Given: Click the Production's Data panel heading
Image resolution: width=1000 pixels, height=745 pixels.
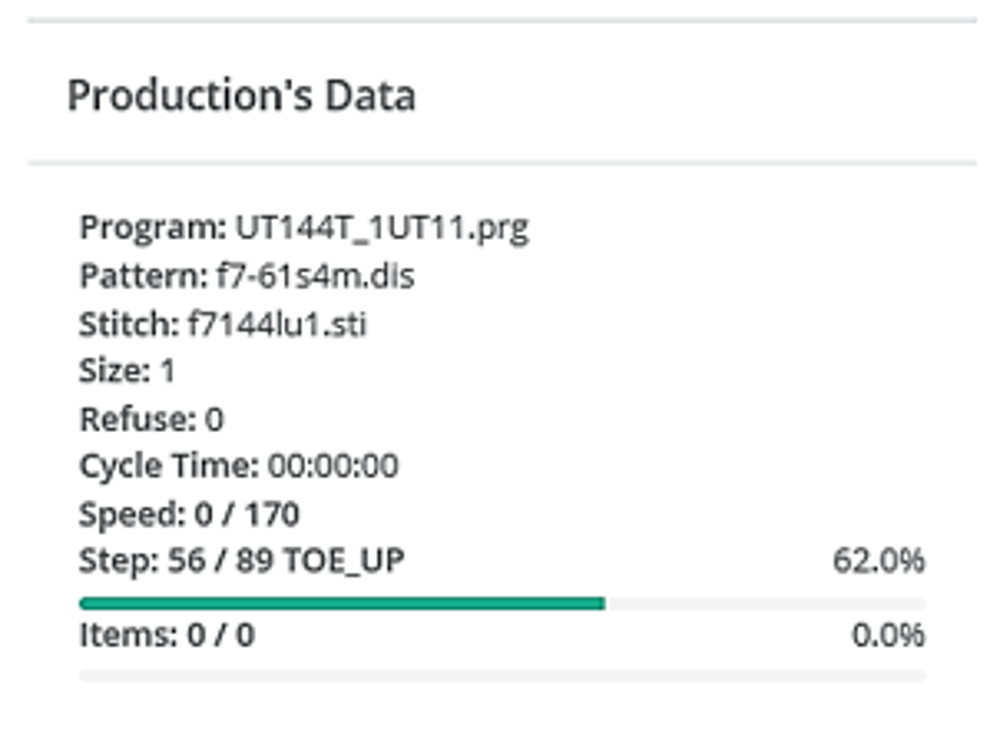Looking at the screenshot, I should pos(241,96).
